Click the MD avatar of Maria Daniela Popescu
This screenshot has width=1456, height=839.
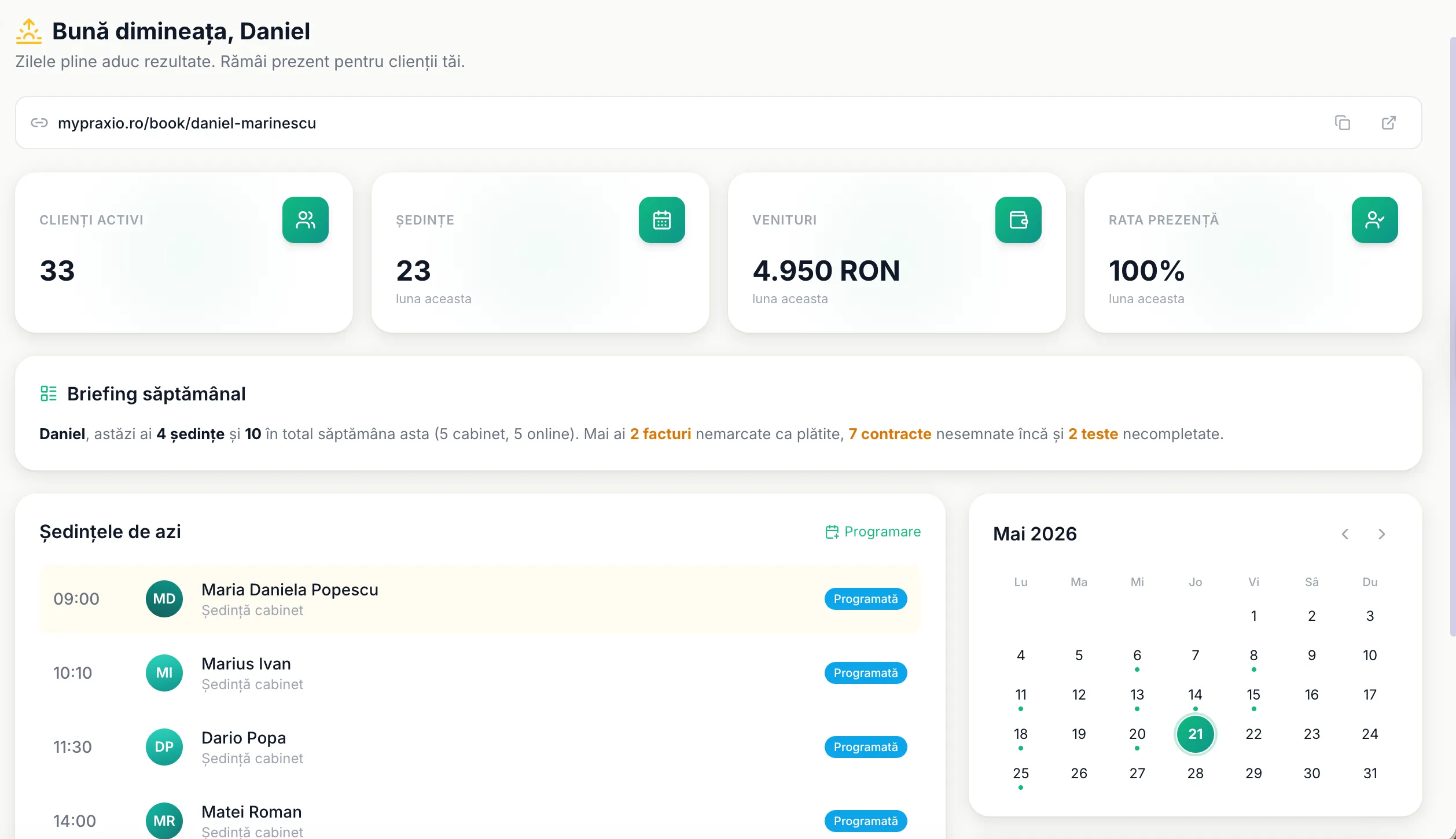tap(164, 599)
